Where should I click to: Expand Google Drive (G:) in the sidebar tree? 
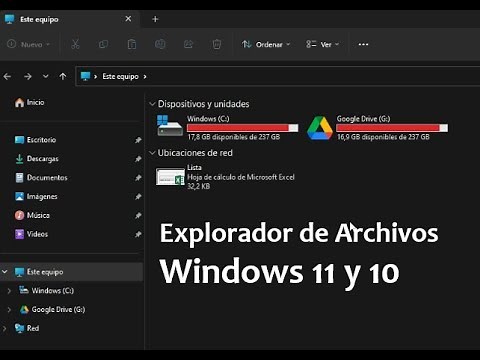pos(9,310)
